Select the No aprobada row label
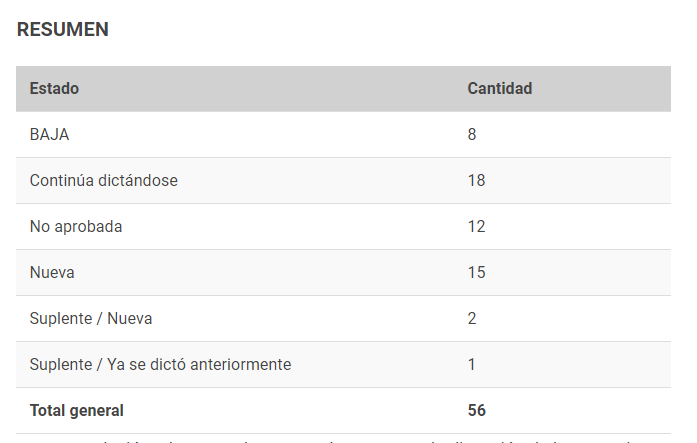Viewport: 697px width, 443px height. pos(76,227)
